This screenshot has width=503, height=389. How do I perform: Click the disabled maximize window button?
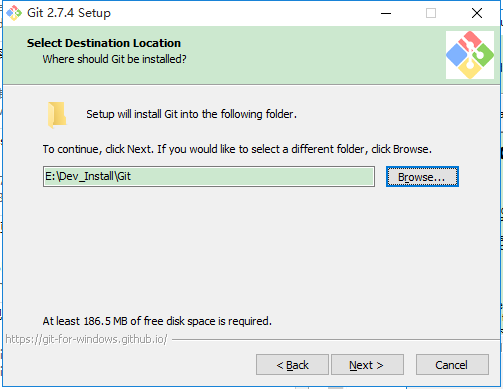tap(431, 13)
